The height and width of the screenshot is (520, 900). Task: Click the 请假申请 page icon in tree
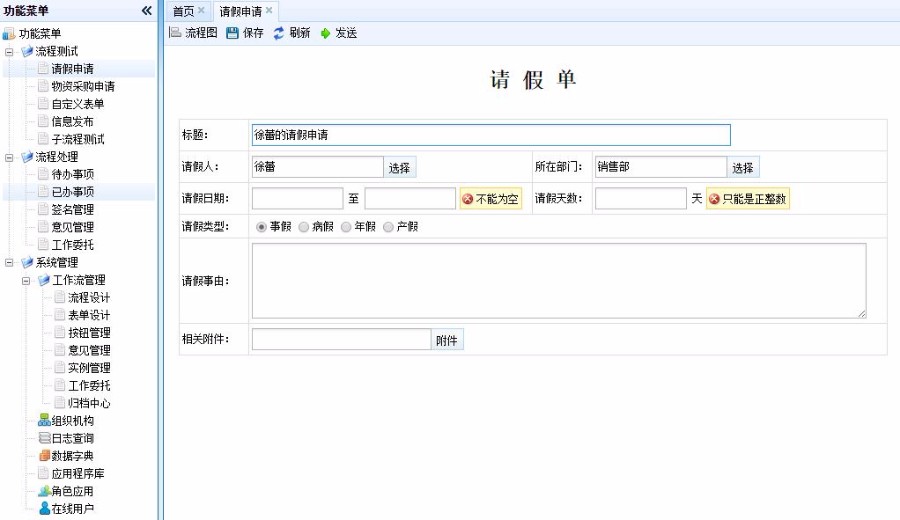[x=43, y=68]
